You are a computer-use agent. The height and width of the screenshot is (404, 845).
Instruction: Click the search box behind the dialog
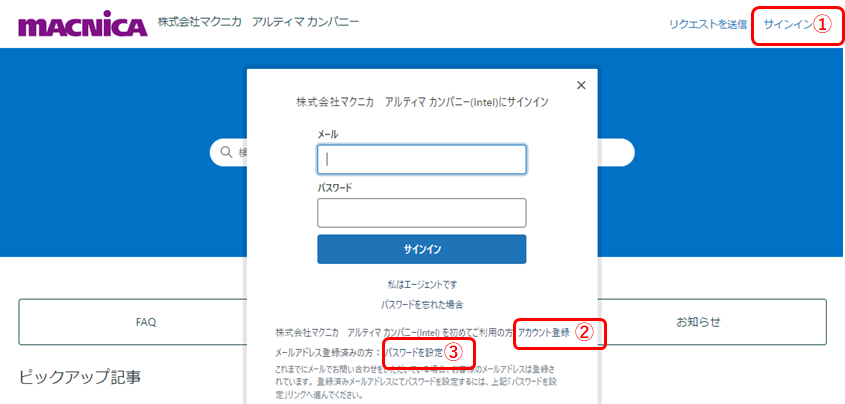[x=422, y=152]
